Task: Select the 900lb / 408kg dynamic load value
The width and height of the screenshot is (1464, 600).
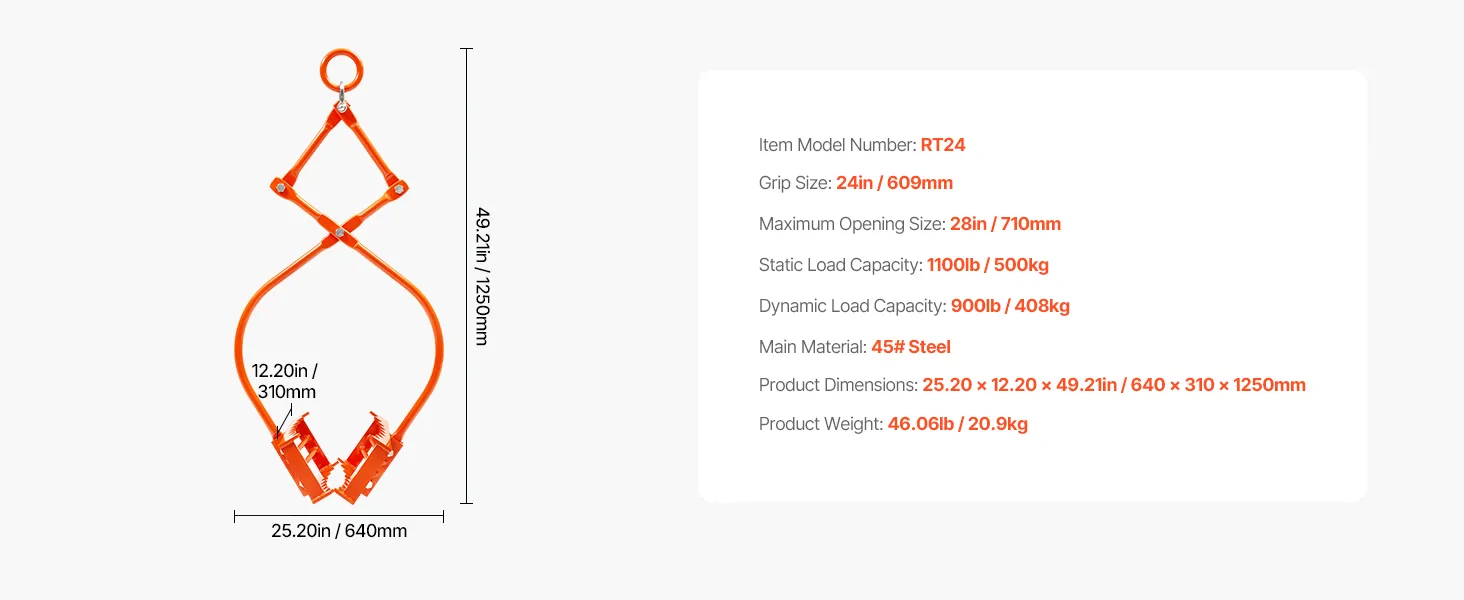Action: [1010, 306]
